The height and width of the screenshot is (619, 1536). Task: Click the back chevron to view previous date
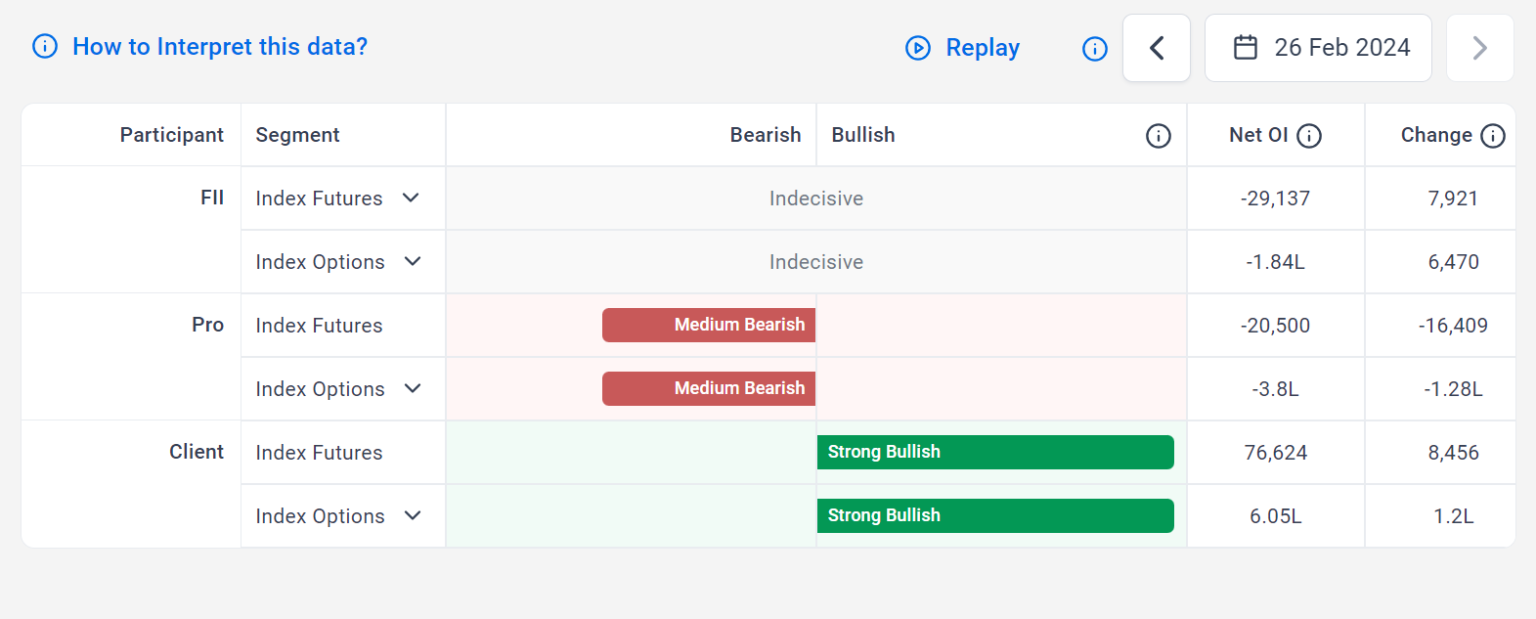pyautogui.click(x=1156, y=47)
